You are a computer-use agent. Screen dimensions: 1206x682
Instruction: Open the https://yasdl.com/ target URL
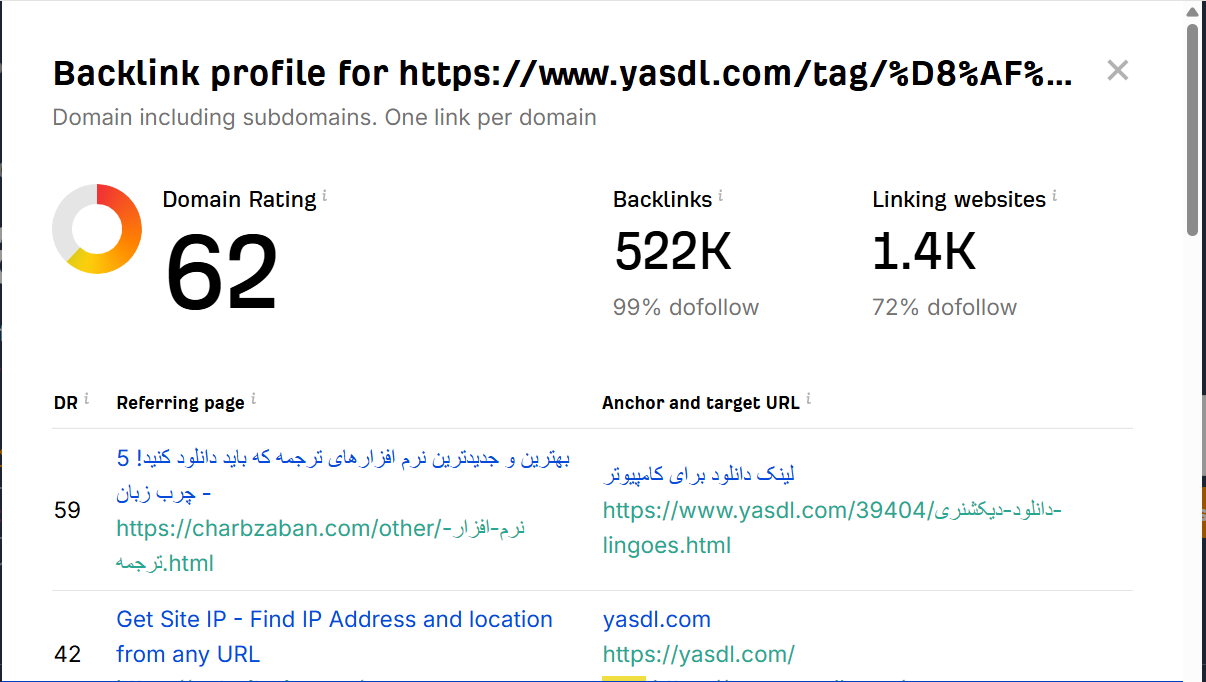click(699, 654)
